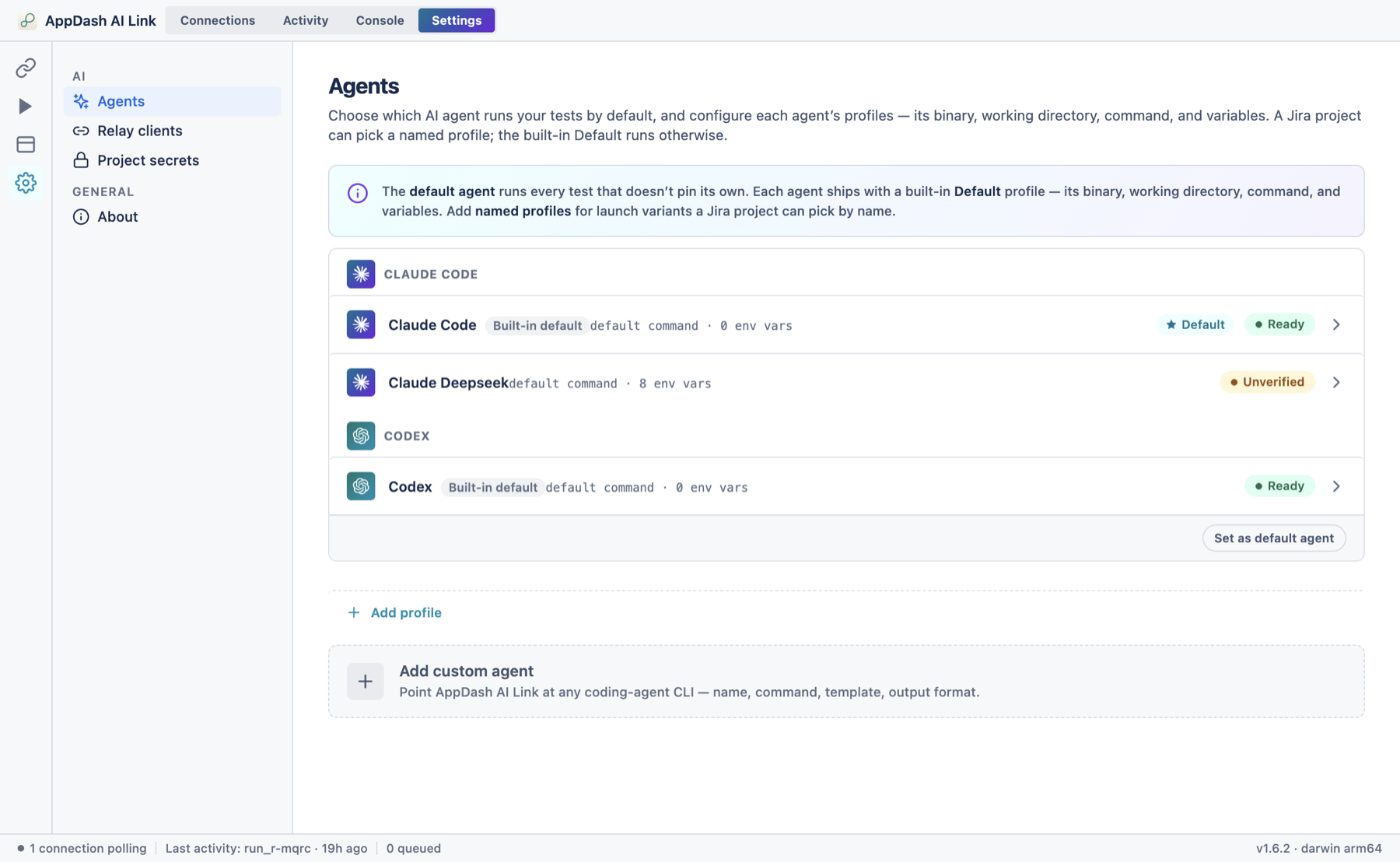The image size is (1400, 862).
Task: Click the Built-in default tag on Claude Code
Action: click(537, 326)
